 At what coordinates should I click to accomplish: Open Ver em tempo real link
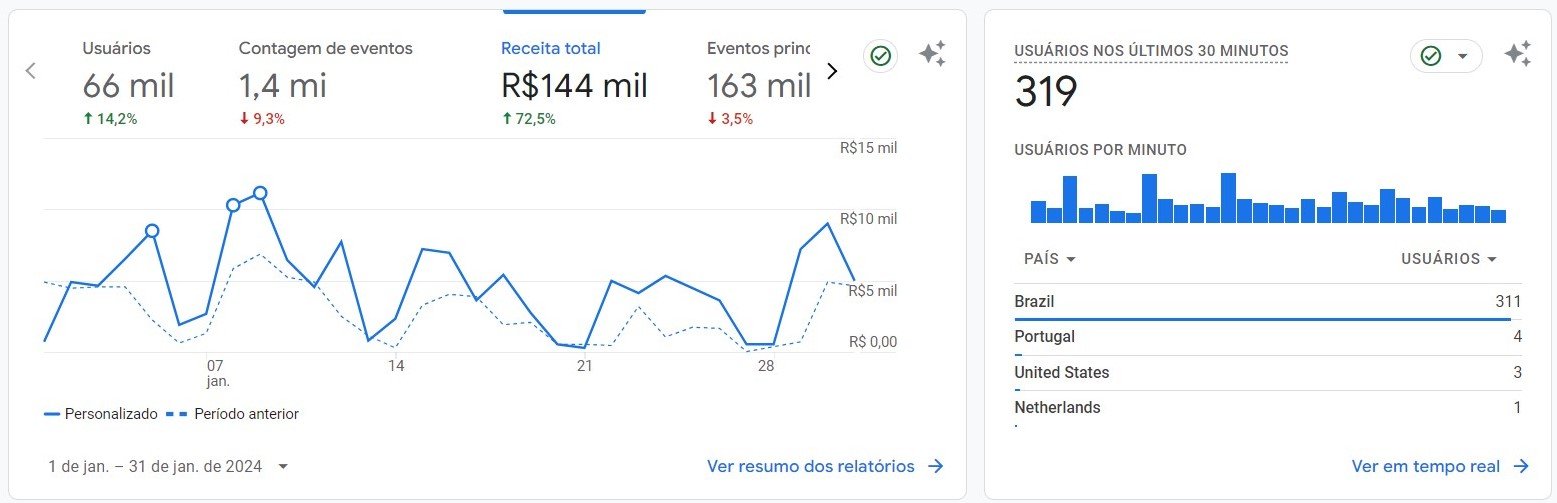pyautogui.click(x=1425, y=466)
